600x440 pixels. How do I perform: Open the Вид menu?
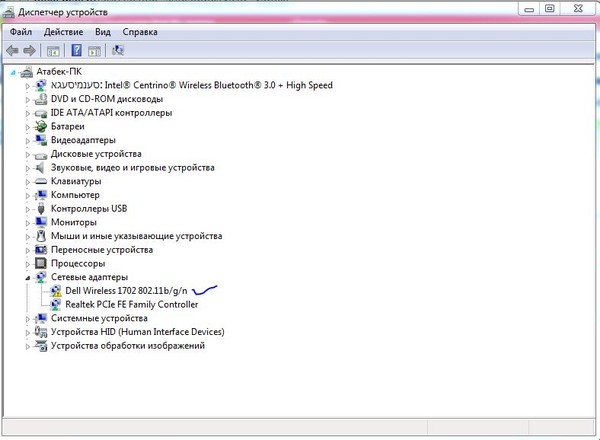click(x=103, y=32)
